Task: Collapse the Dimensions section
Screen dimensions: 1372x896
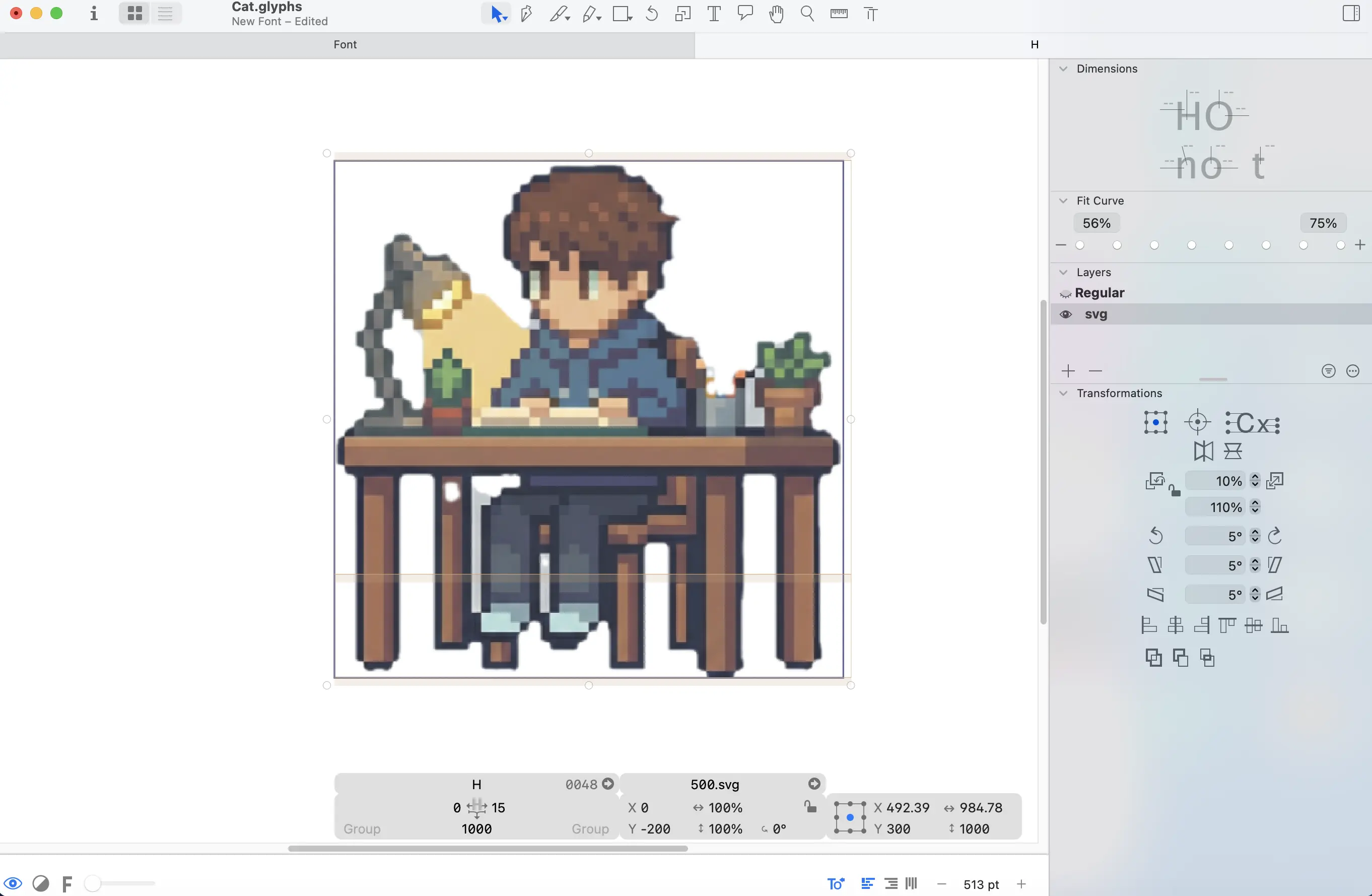Action: click(1064, 69)
